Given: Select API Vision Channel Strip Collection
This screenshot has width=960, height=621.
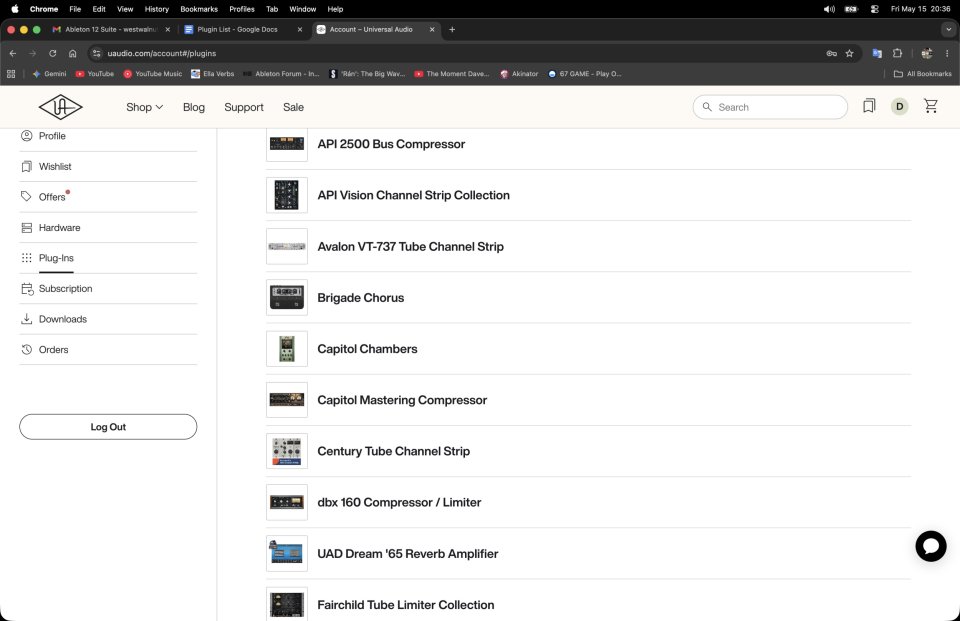Looking at the screenshot, I should [413, 195].
